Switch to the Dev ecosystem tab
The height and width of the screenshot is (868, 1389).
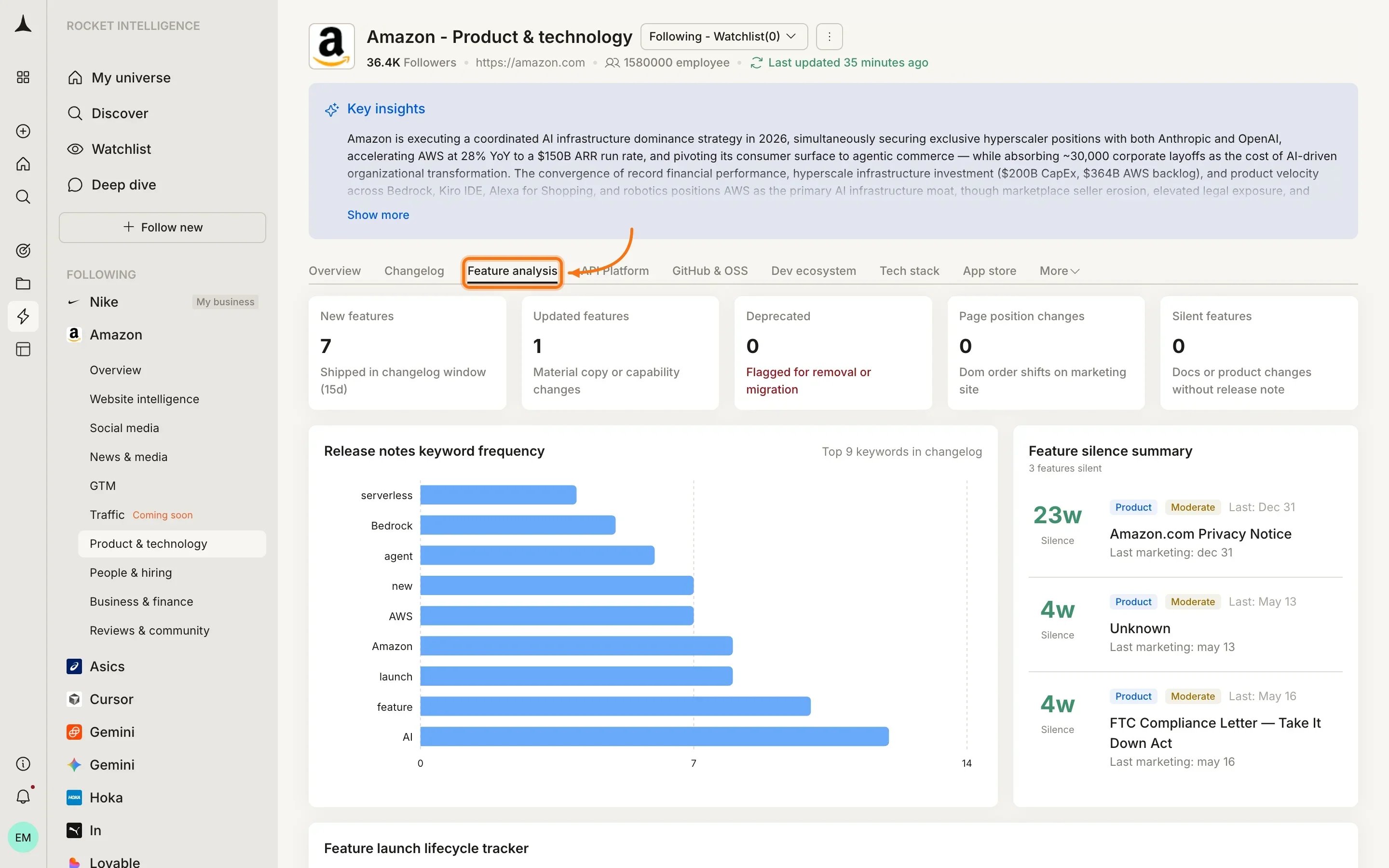click(x=813, y=271)
